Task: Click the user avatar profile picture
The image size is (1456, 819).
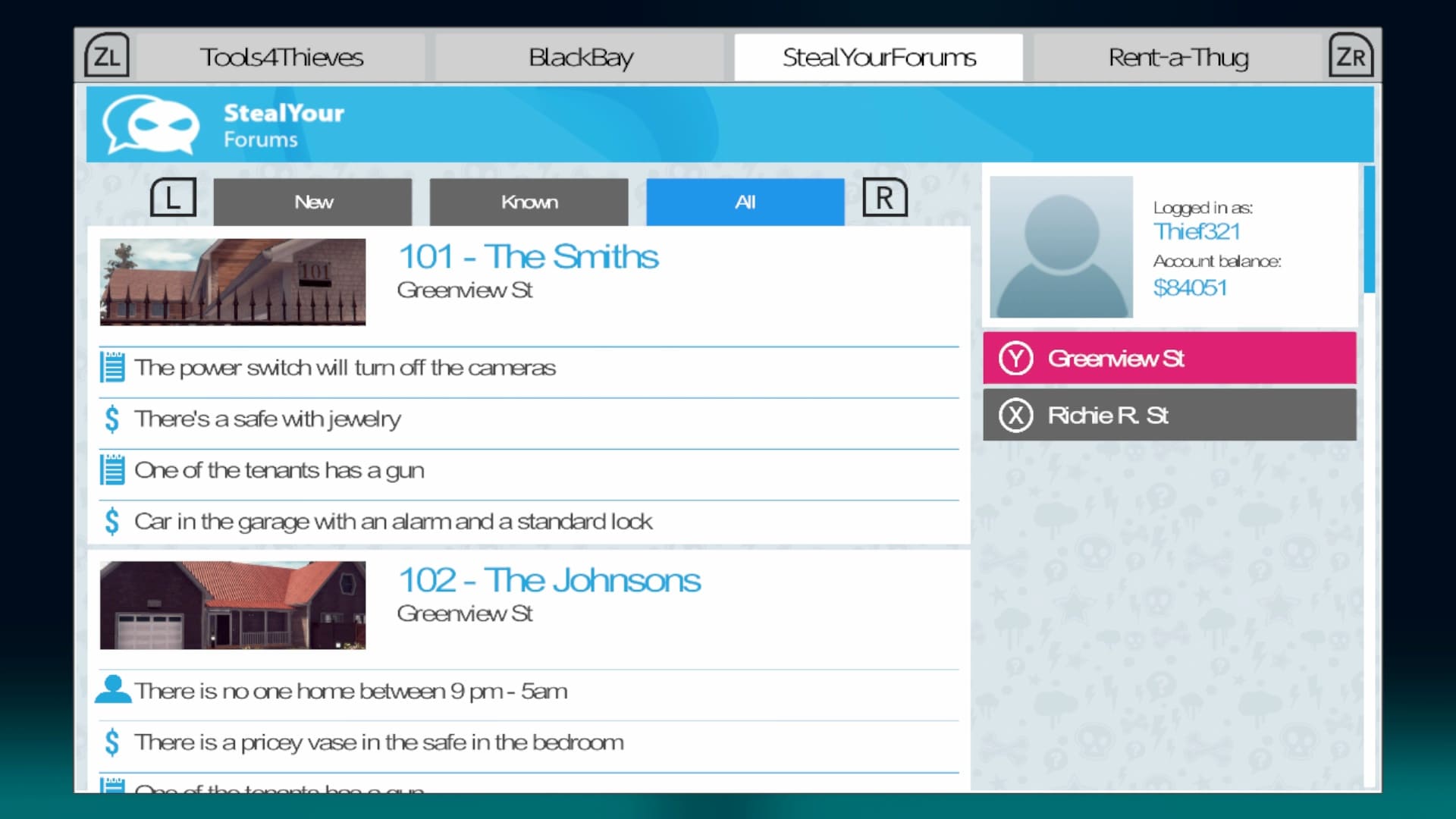Action: point(1061,247)
